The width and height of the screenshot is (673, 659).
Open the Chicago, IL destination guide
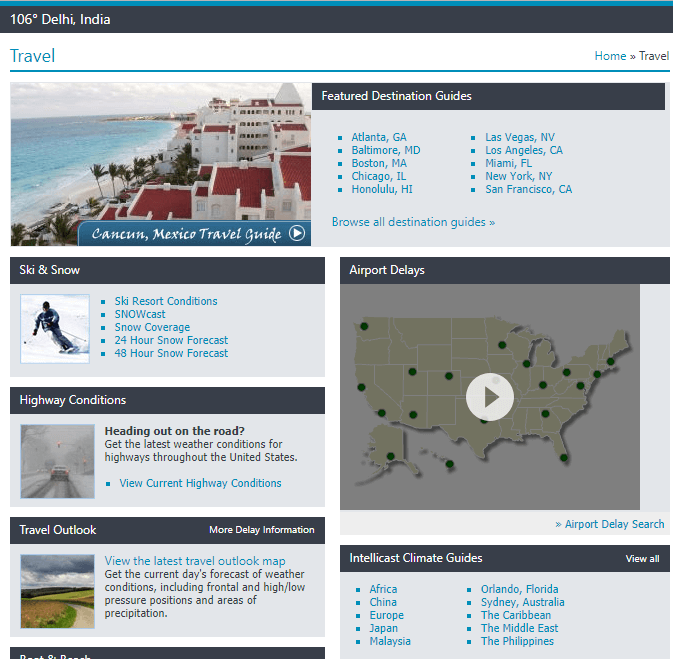[x=379, y=176]
